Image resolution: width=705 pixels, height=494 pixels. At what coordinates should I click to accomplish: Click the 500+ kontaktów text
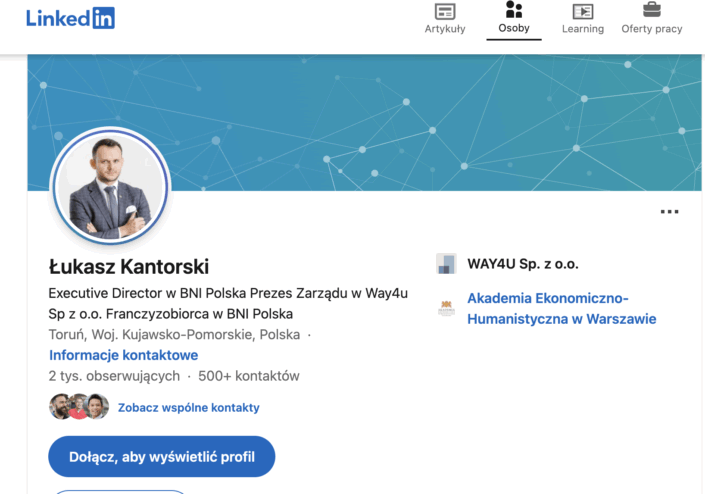point(249,376)
